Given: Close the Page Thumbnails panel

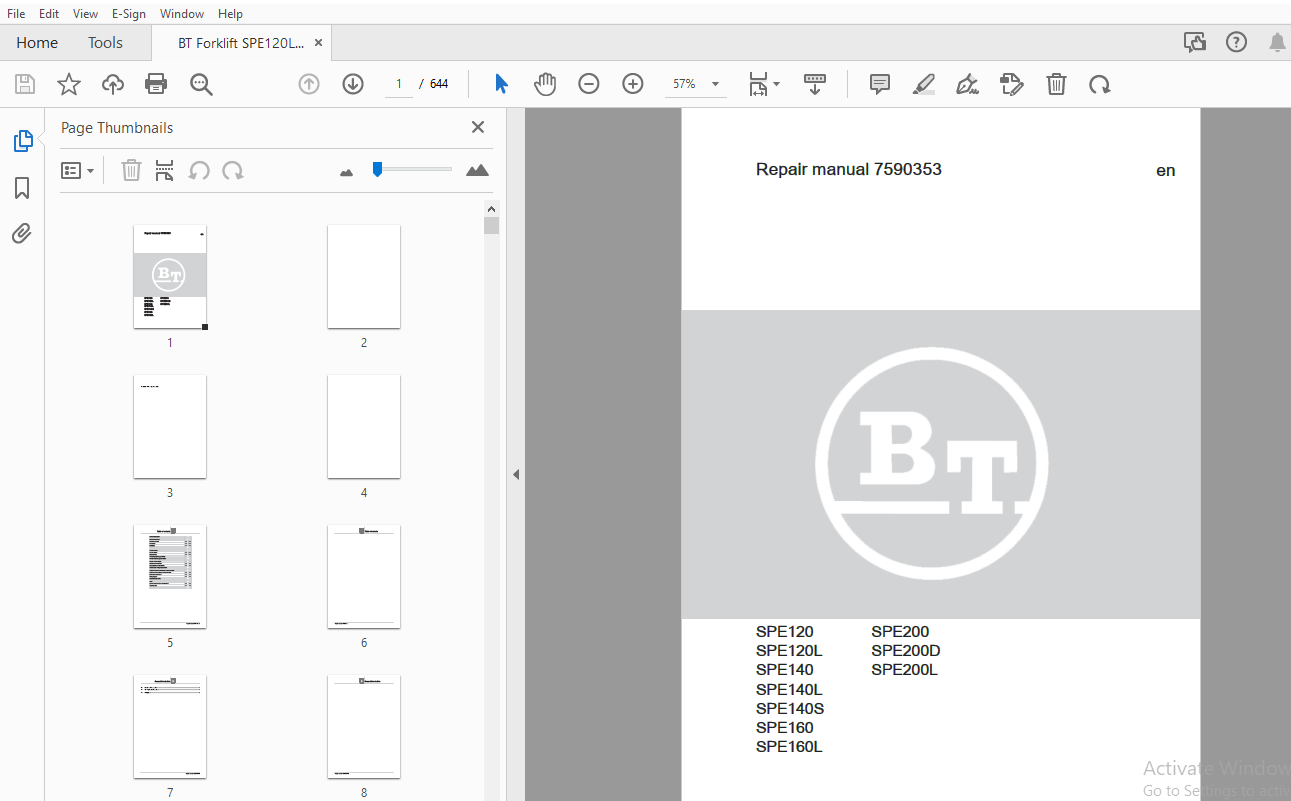Looking at the screenshot, I should click(x=478, y=127).
